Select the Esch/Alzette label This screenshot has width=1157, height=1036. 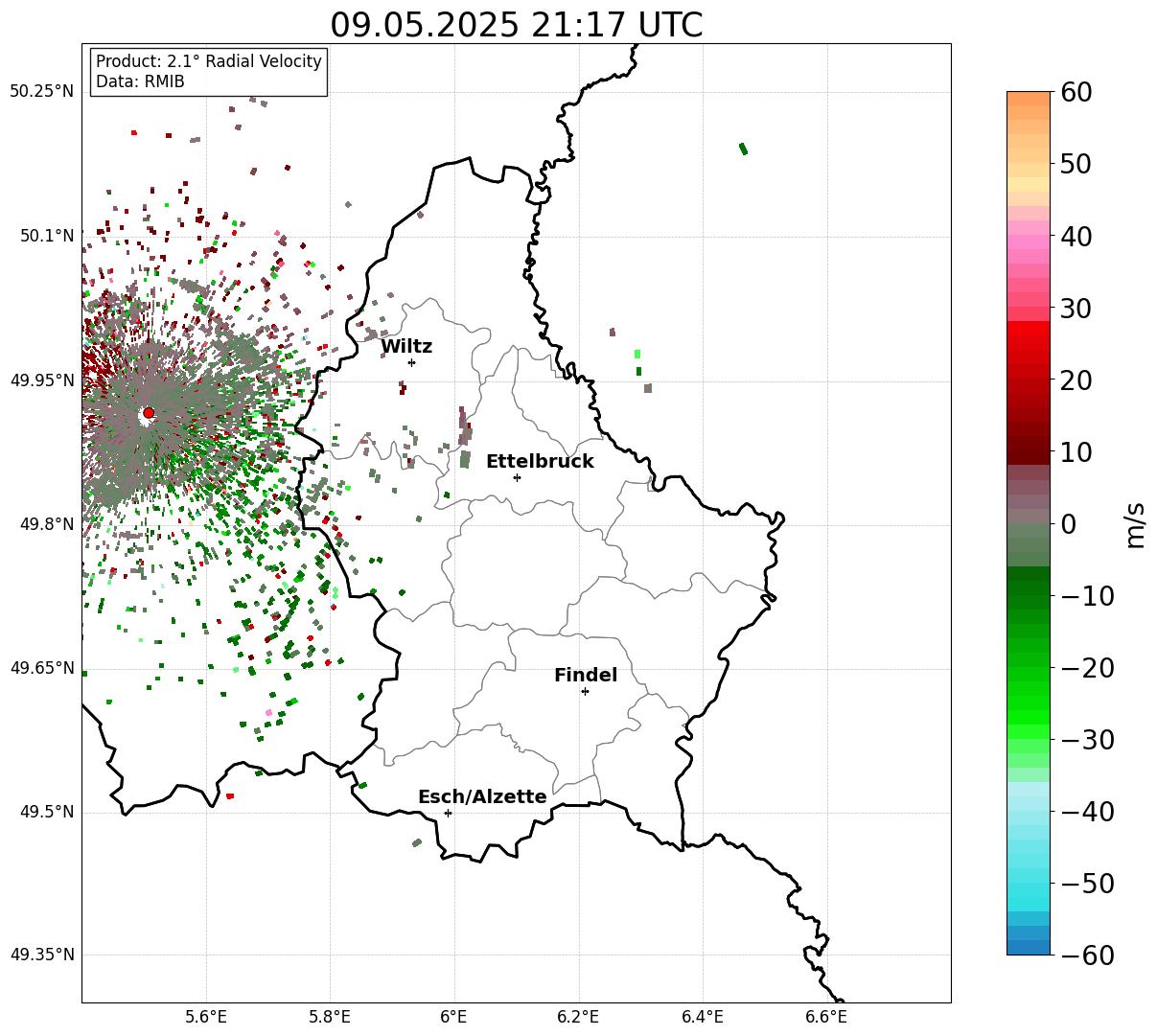(x=482, y=797)
